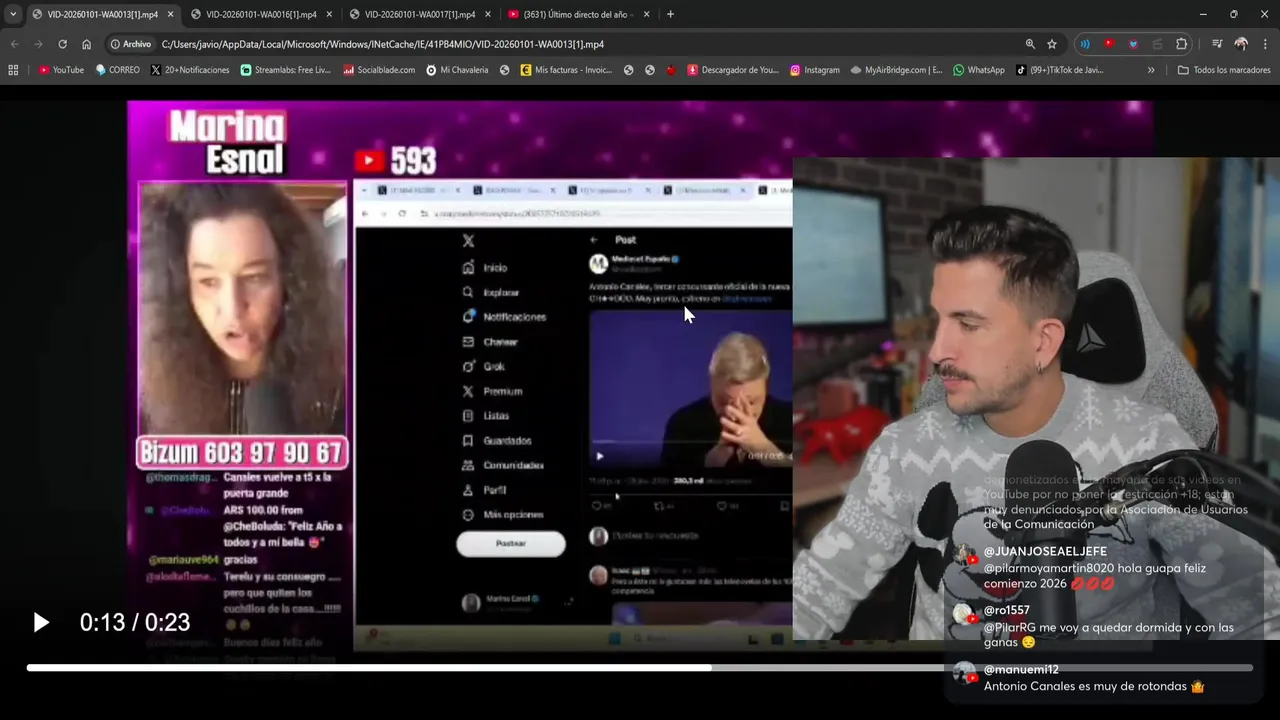The height and width of the screenshot is (720, 1280).
Task: Open the greyed-out extension icon
Action: (1157, 44)
